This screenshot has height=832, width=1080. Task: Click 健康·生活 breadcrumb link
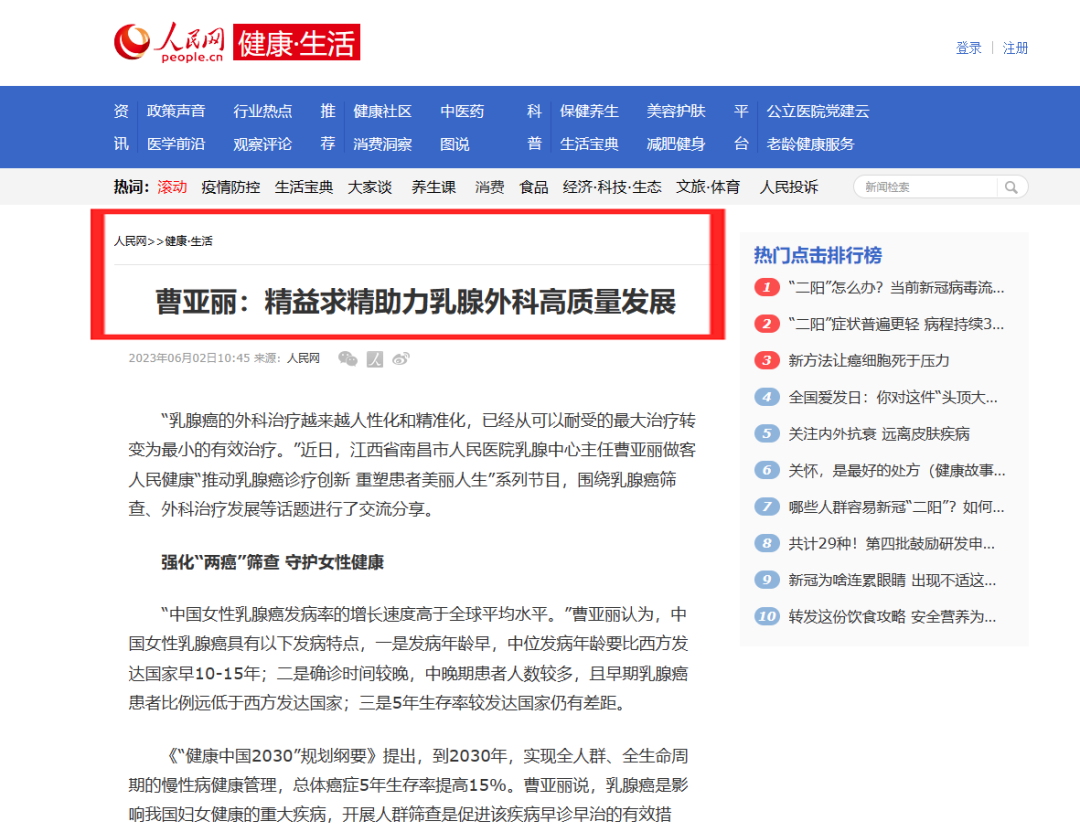(x=189, y=241)
